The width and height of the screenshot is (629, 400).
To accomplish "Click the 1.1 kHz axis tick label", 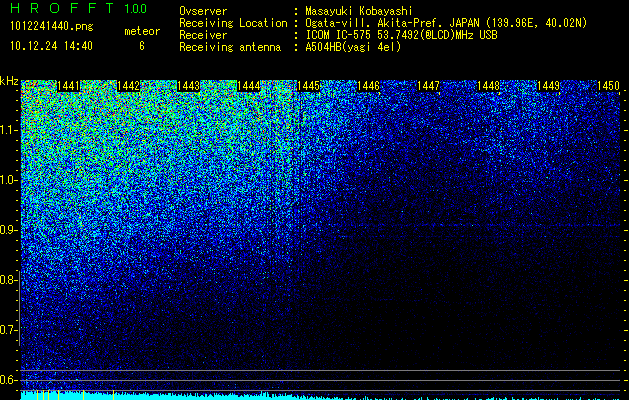I will pos(8,130).
